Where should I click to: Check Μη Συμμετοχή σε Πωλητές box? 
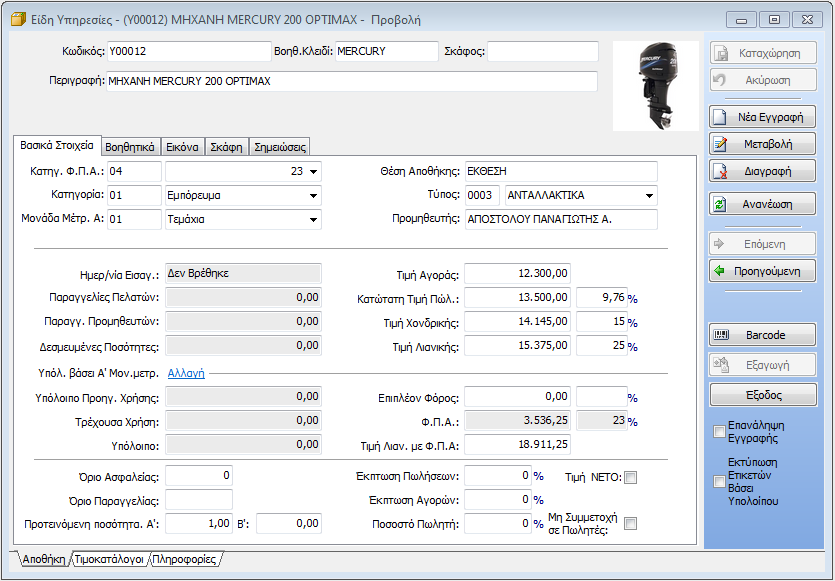(x=631, y=524)
